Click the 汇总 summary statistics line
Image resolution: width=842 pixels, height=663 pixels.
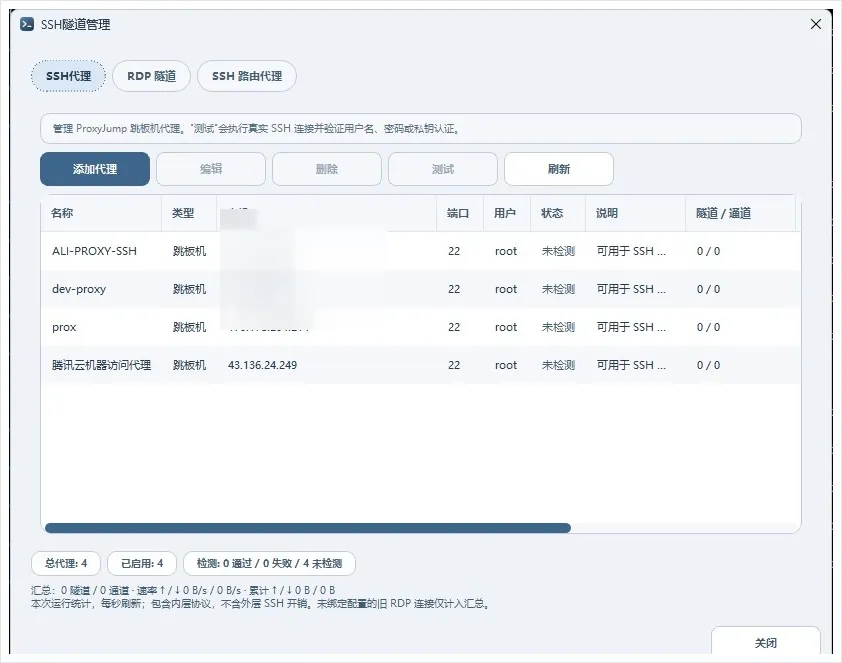point(183,591)
